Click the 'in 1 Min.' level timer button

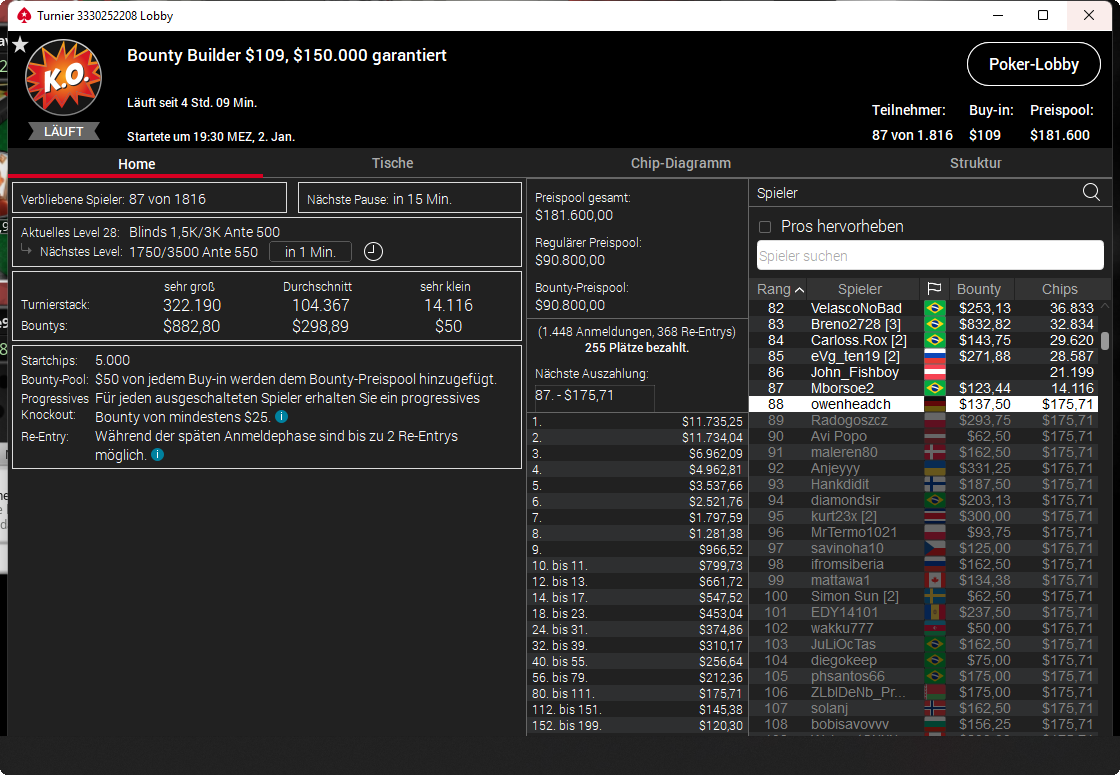point(310,251)
